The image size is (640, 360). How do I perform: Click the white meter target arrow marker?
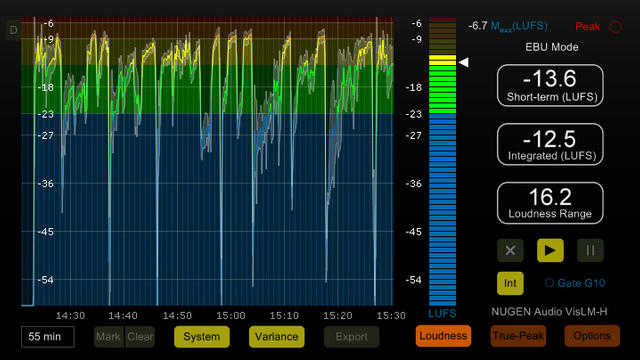tap(463, 62)
